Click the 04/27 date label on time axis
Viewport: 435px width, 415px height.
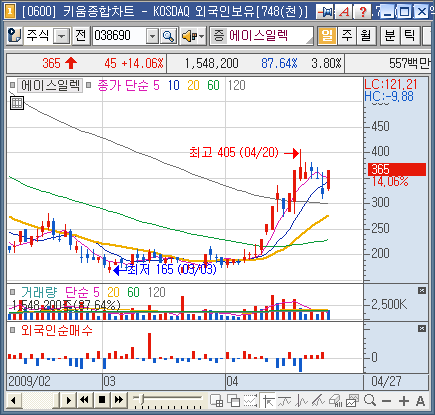(x=386, y=381)
